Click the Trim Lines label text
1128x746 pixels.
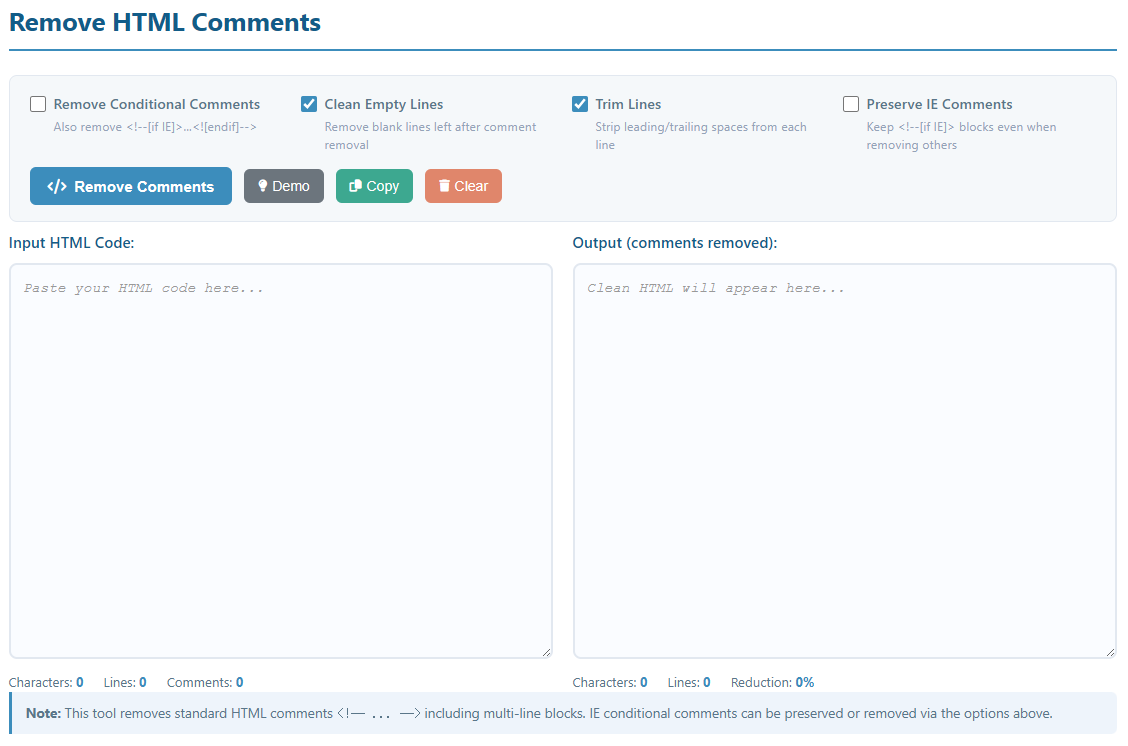pyautogui.click(x=628, y=104)
